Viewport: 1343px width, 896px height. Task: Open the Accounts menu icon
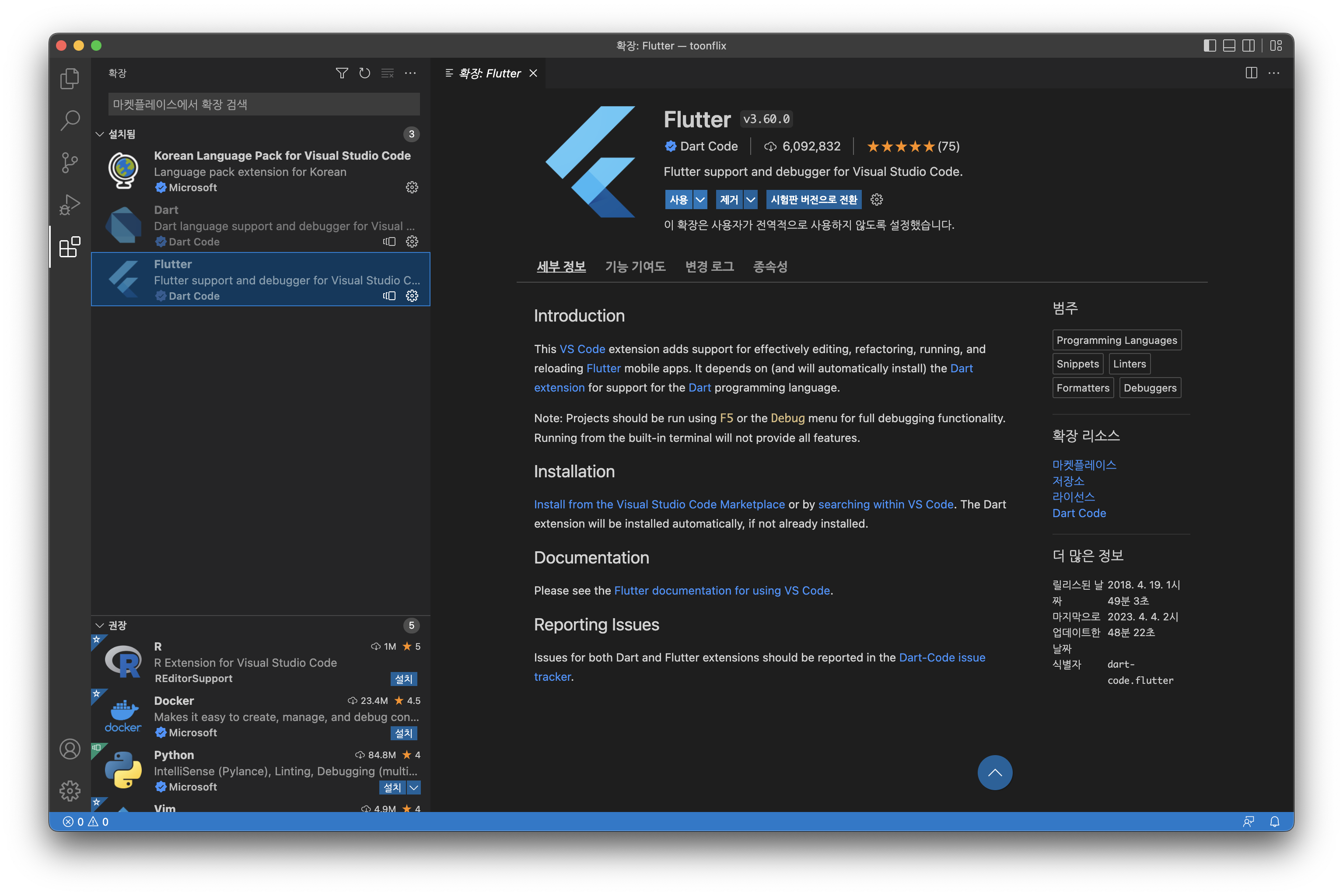pyautogui.click(x=70, y=749)
